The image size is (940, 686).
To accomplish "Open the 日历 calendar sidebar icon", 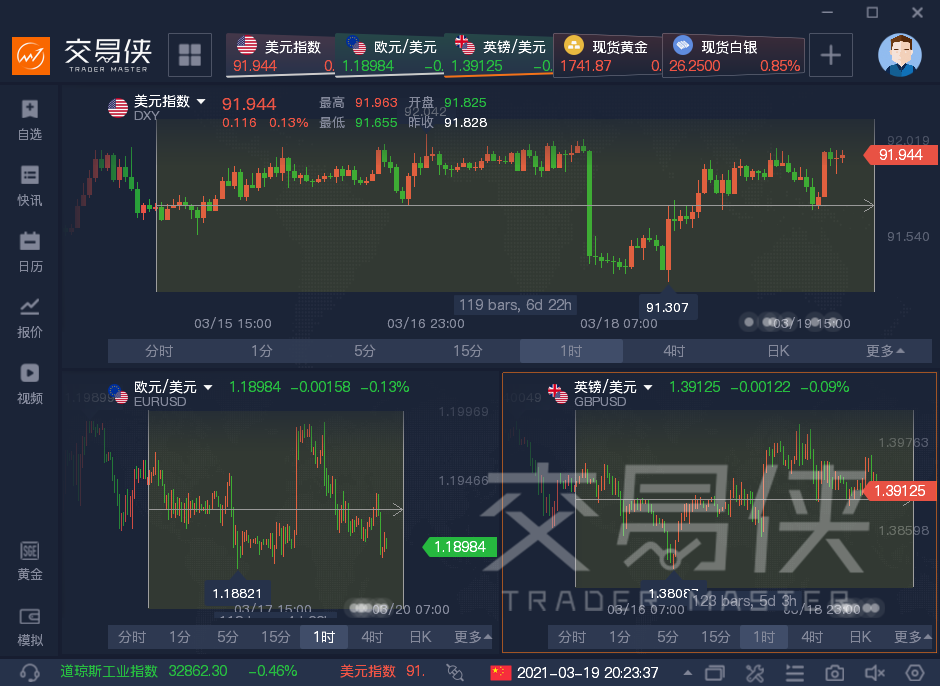I will point(29,252).
